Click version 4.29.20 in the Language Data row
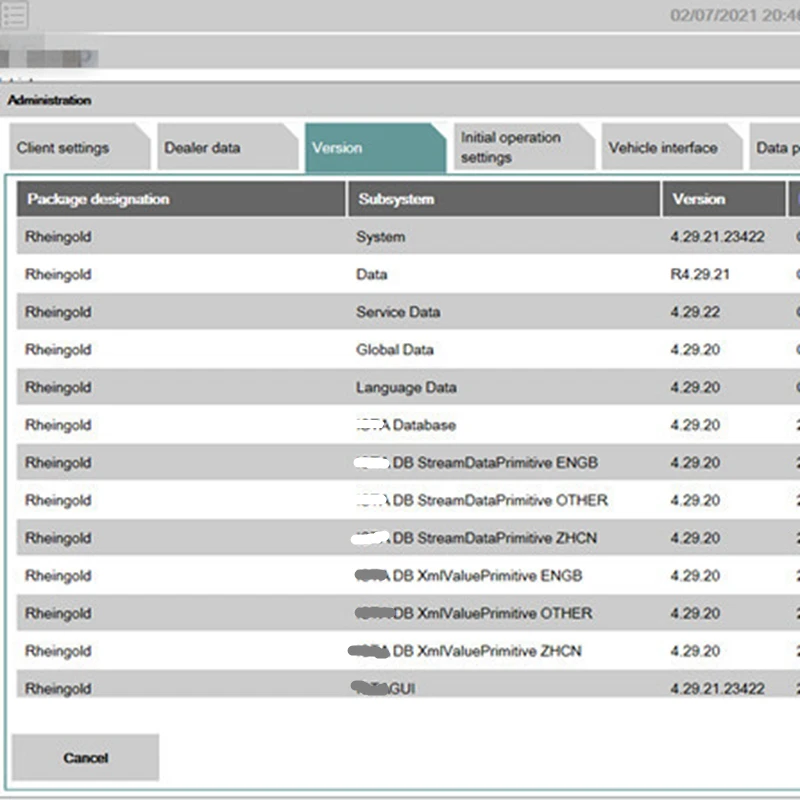Screen dimensions: 800x800 tap(695, 387)
